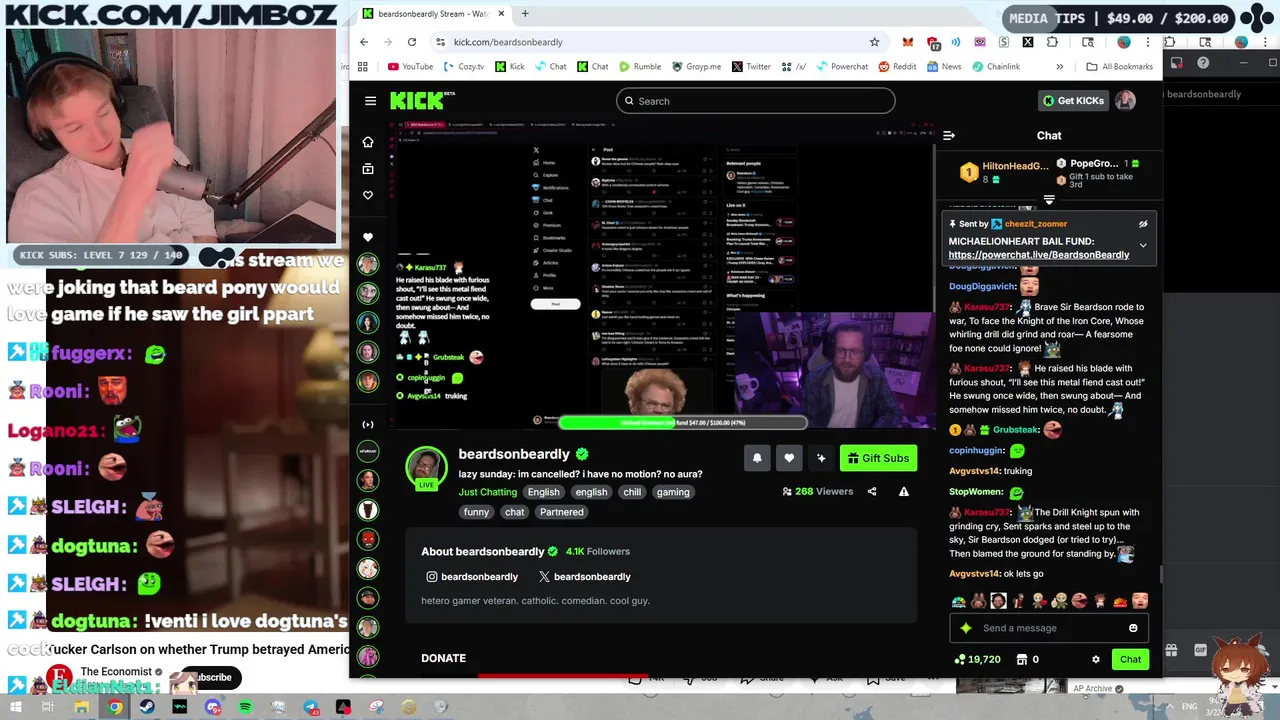This screenshot has width=1280, height=720.
Task: Open the Groyp.me bookmark
Action: [696, 67]
